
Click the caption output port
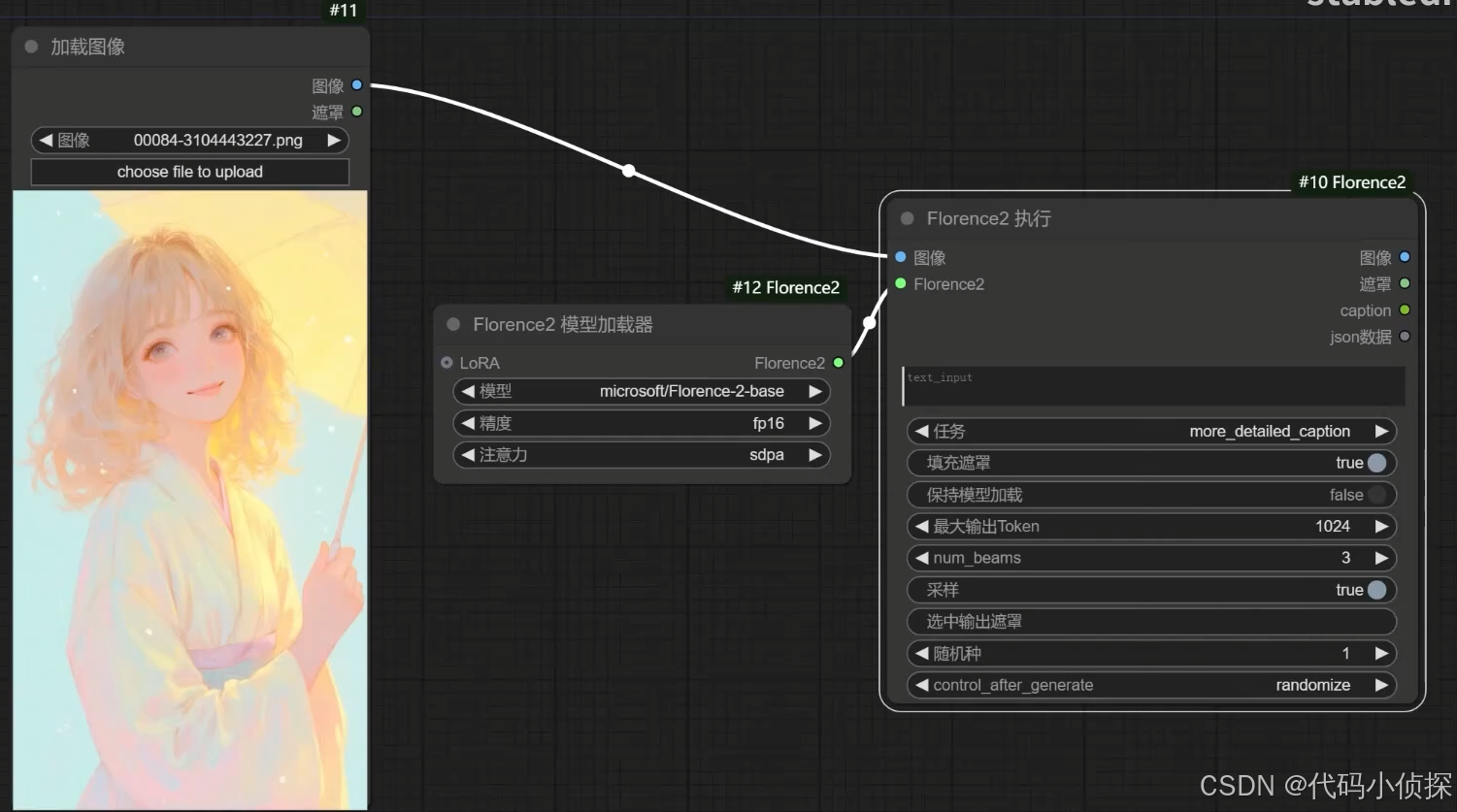coord(1405,310)
